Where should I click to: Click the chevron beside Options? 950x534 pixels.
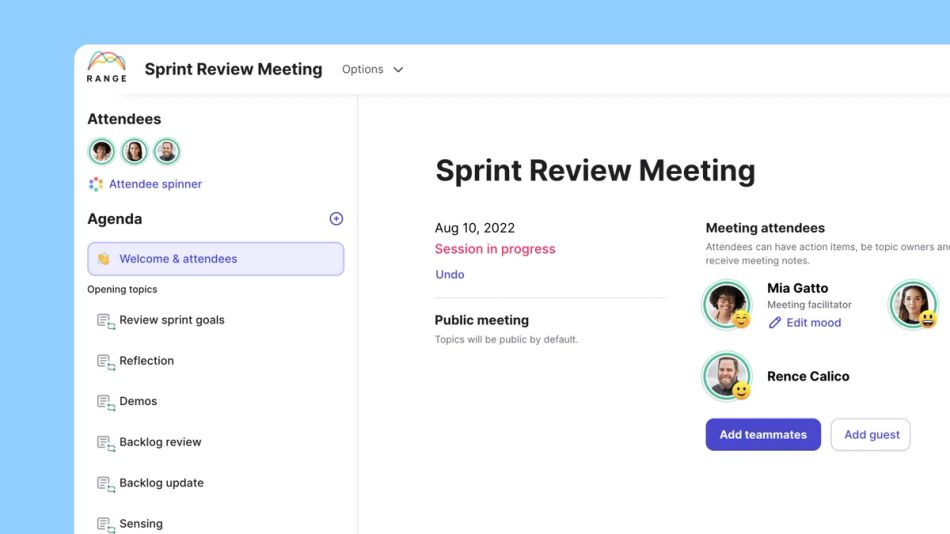(398, 70)
